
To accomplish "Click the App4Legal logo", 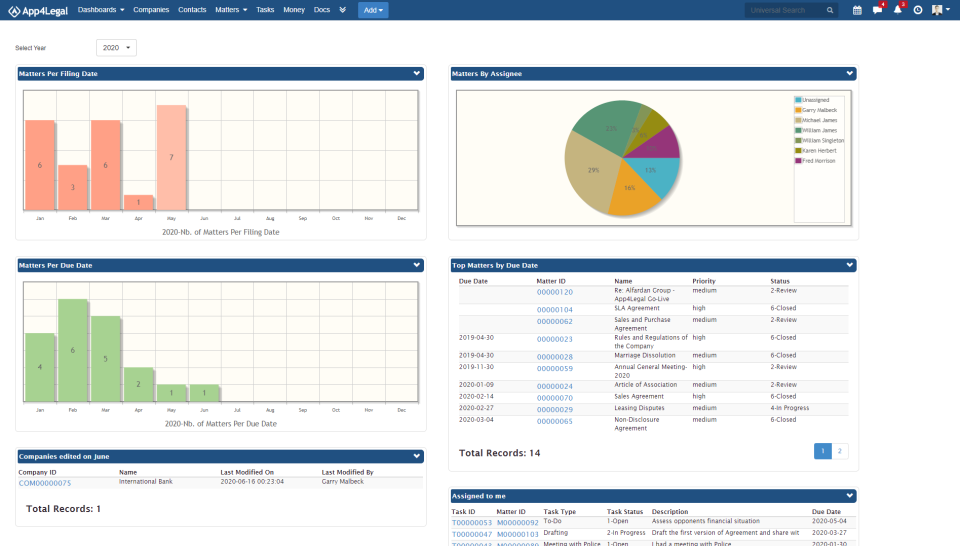I will (x=38, y=10).
